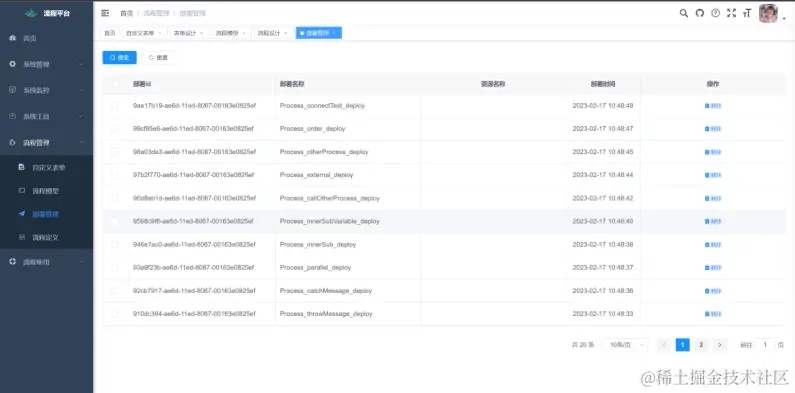Screen dimensions: 795x393
Task: Open 自定义表单 in the sidebar submenu
Action: coord(46,167)
